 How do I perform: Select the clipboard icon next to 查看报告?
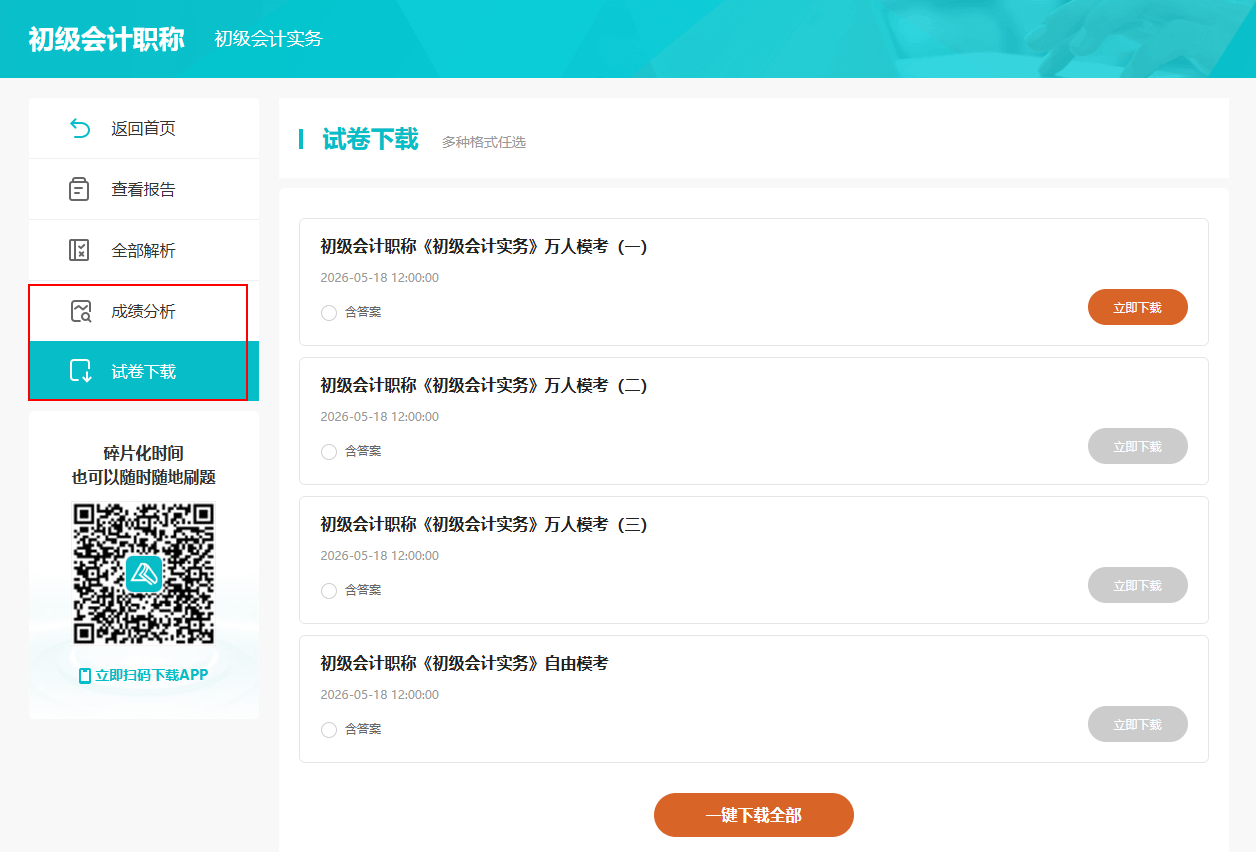(80, 189)
